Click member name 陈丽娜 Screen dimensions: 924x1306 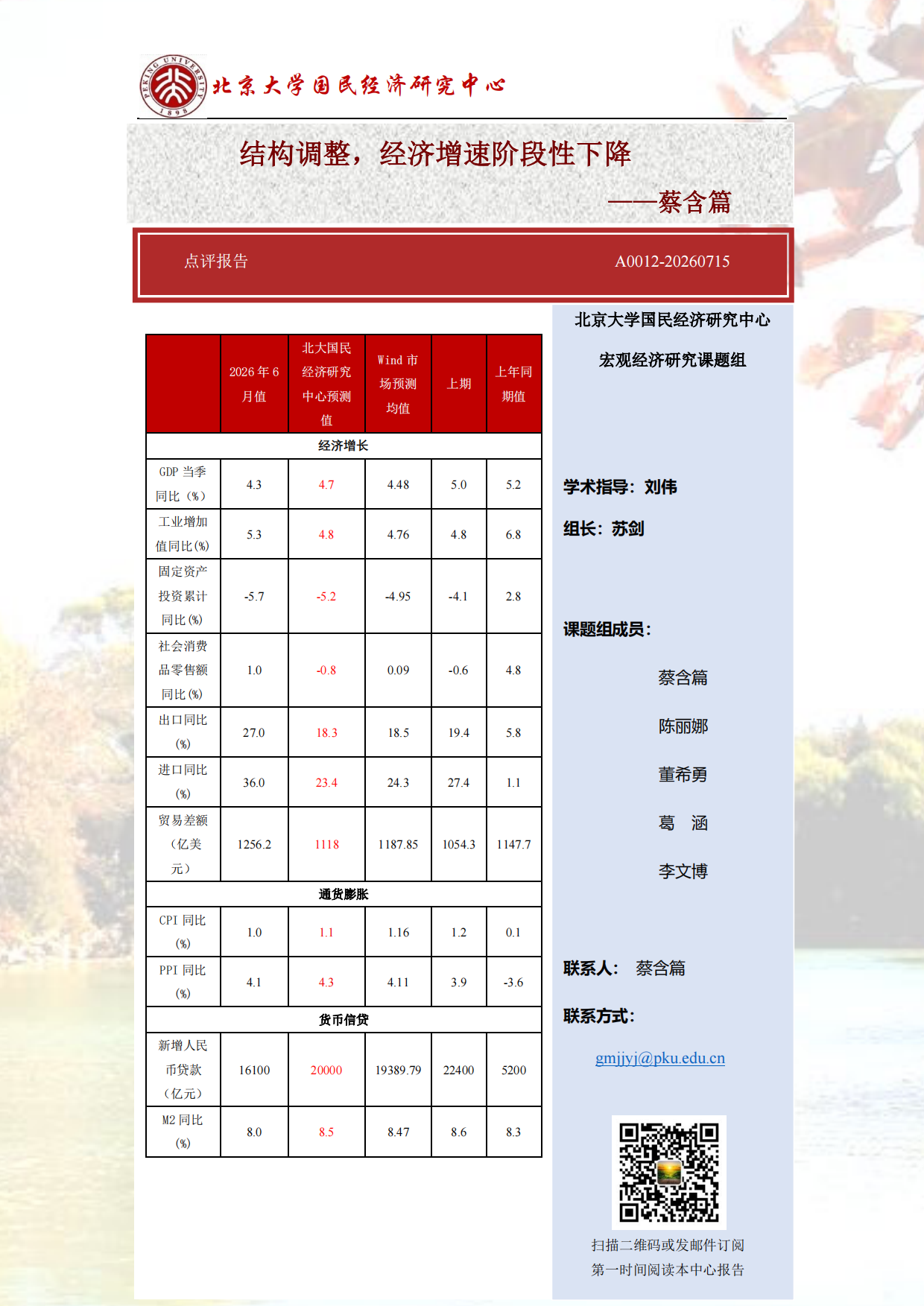[683, 726]
